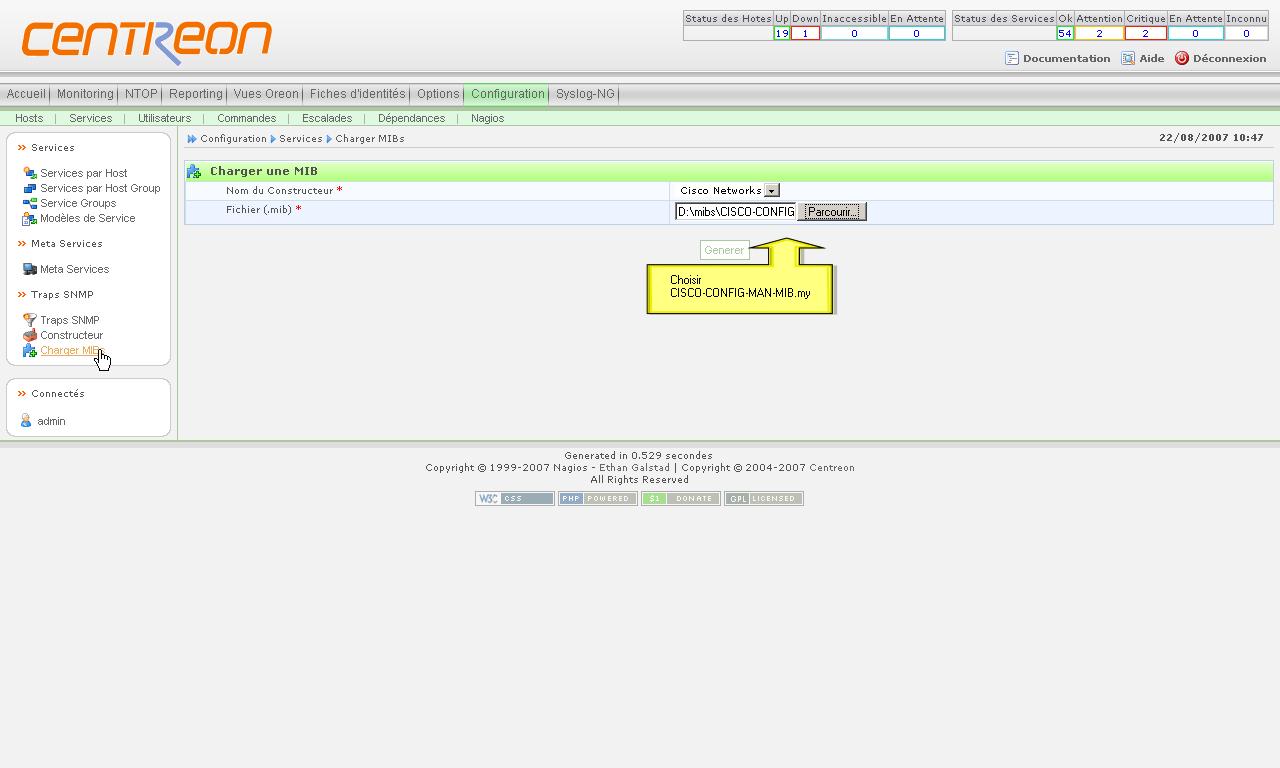Click the Meta Services monitor icon
This screenshot has height=768, width=1280.
tap(30, 269)
